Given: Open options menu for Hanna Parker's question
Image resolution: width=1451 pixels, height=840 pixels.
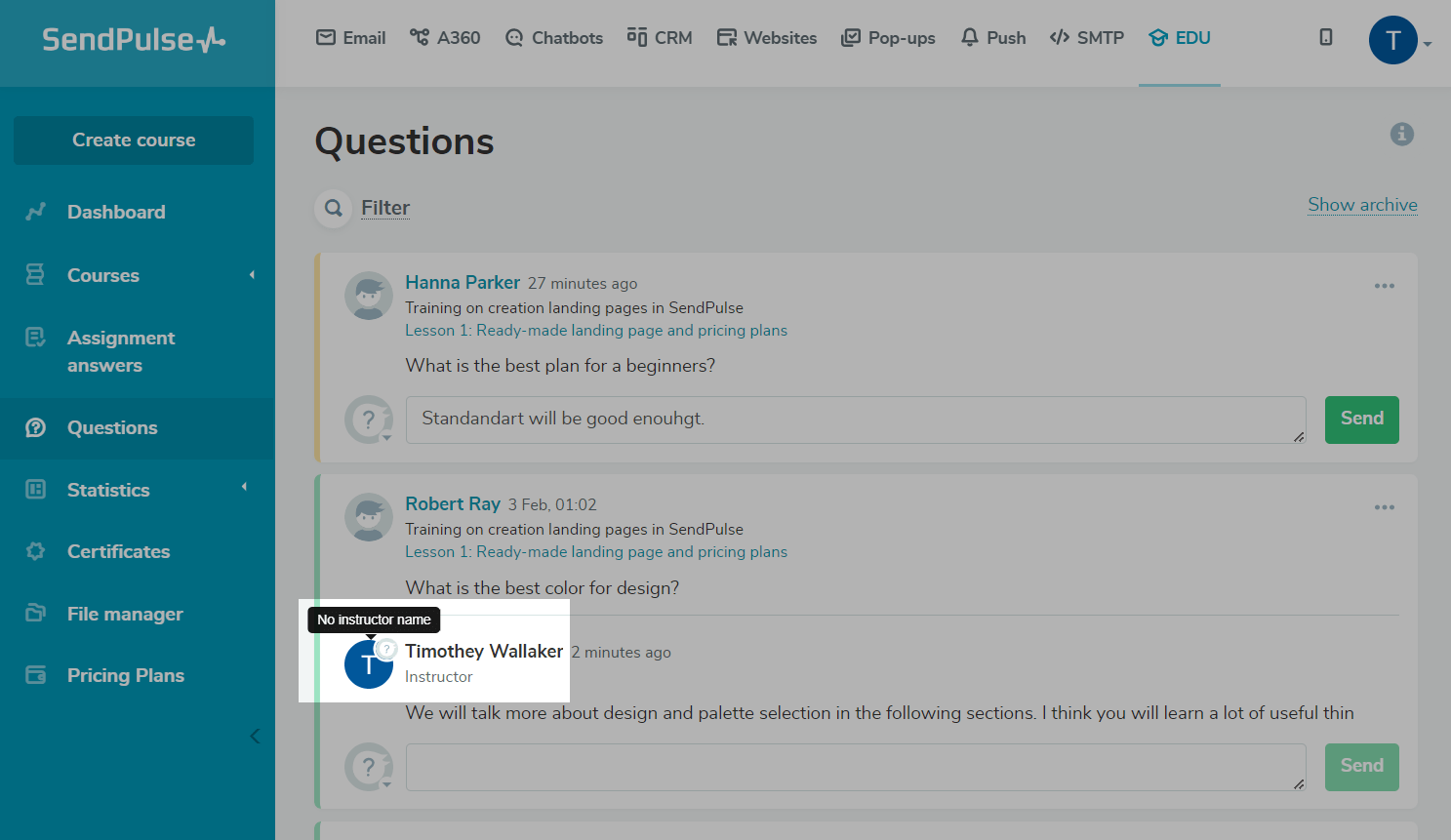Looking at the screenshot, I should [1384, 286].
